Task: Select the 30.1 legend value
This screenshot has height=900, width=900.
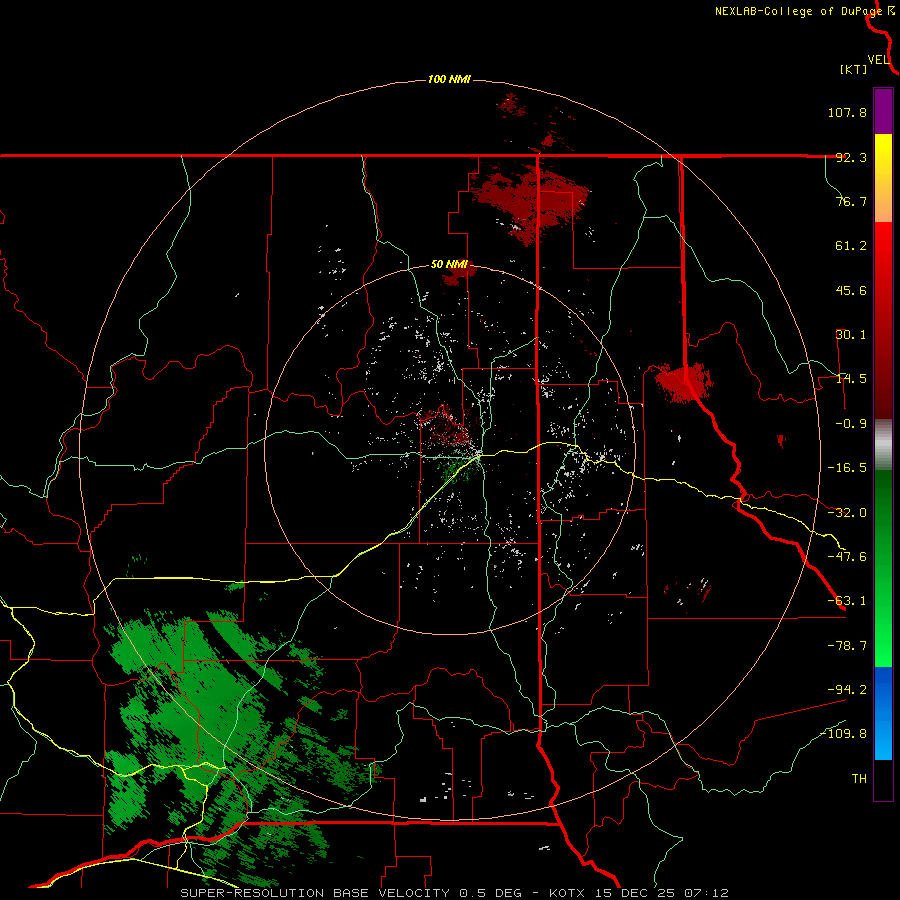Action: [851, 335]
